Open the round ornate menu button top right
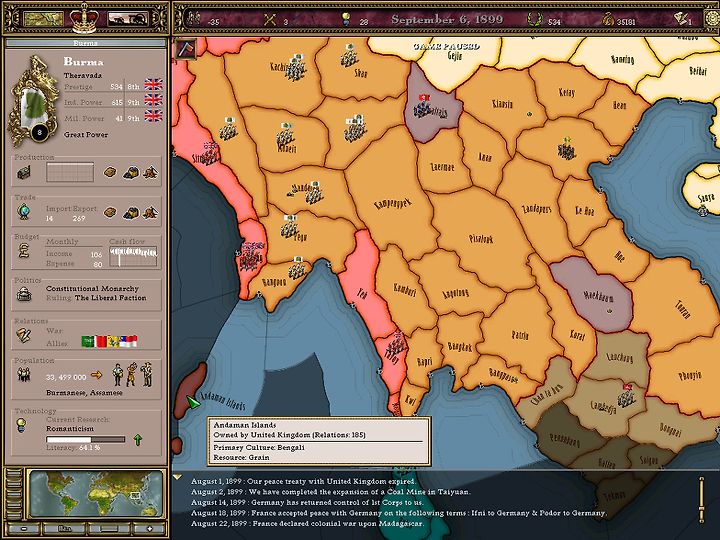 [713, 18]
